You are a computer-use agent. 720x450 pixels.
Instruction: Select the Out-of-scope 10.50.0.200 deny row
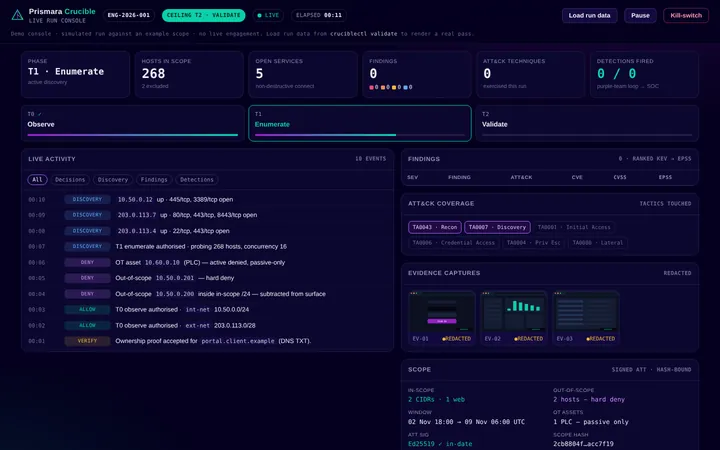click(208, 294)
